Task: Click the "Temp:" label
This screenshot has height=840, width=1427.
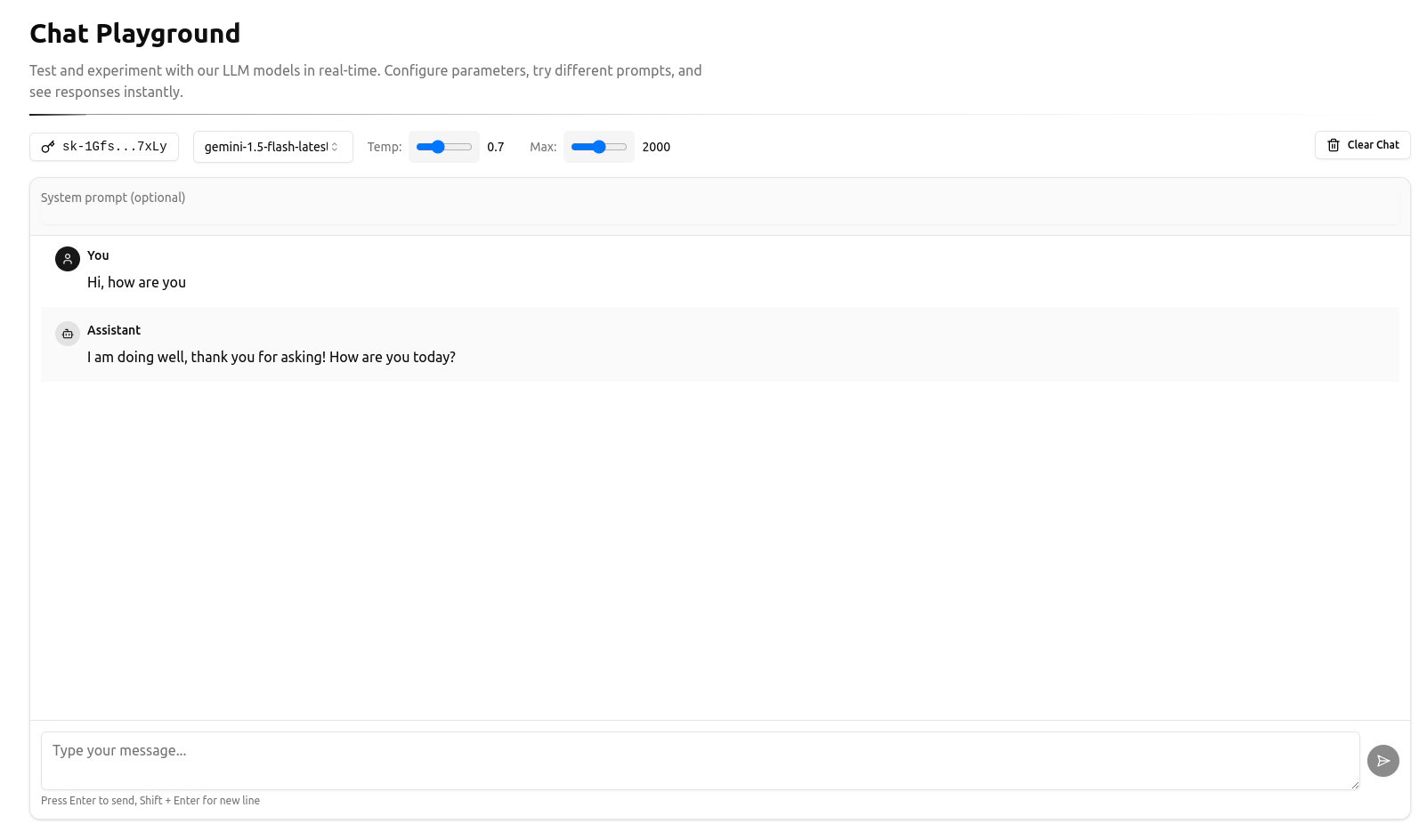Action: (385, 148)
